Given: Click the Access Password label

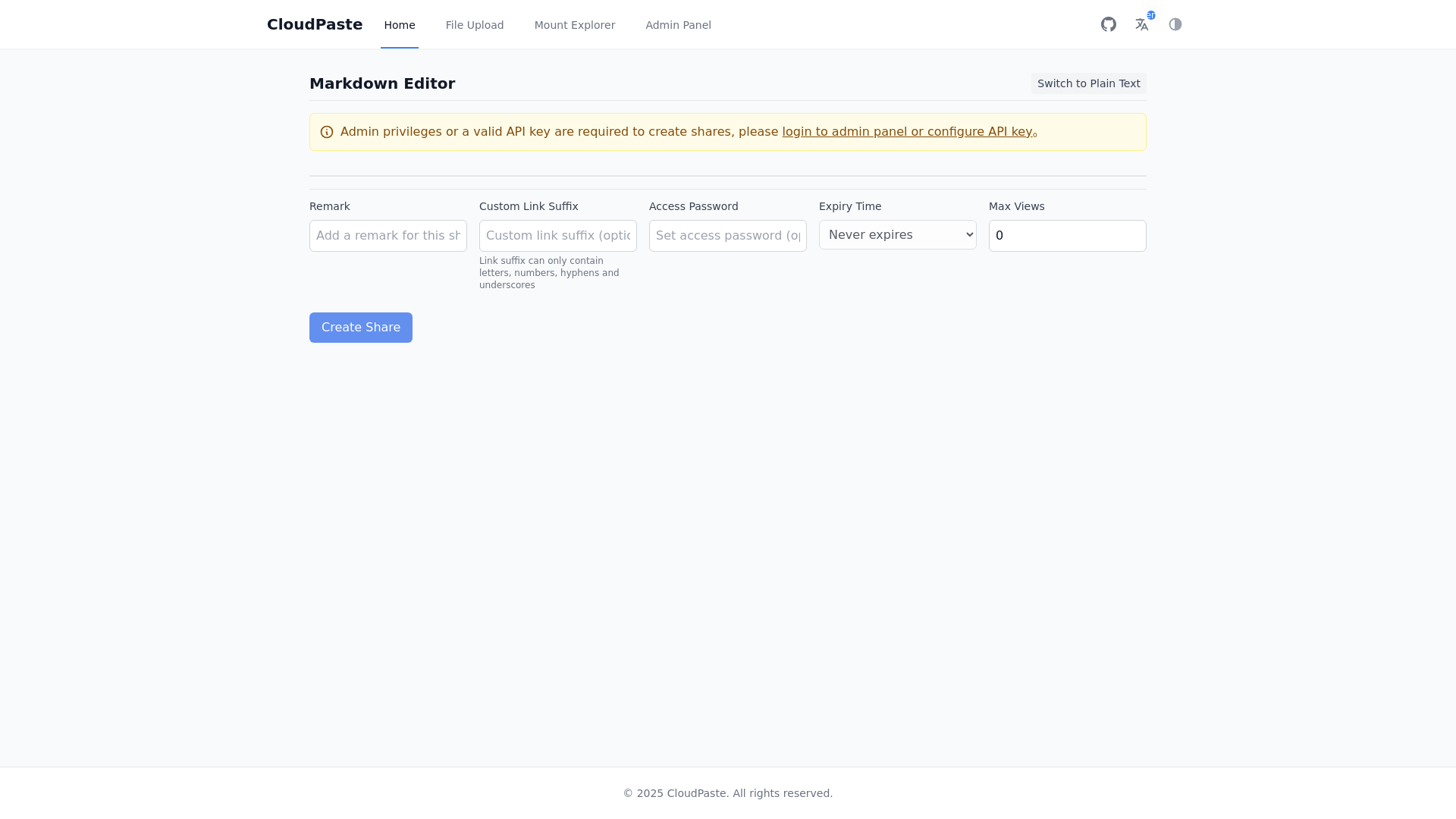Looking at the screenshot, I should [x=694, y=206].
